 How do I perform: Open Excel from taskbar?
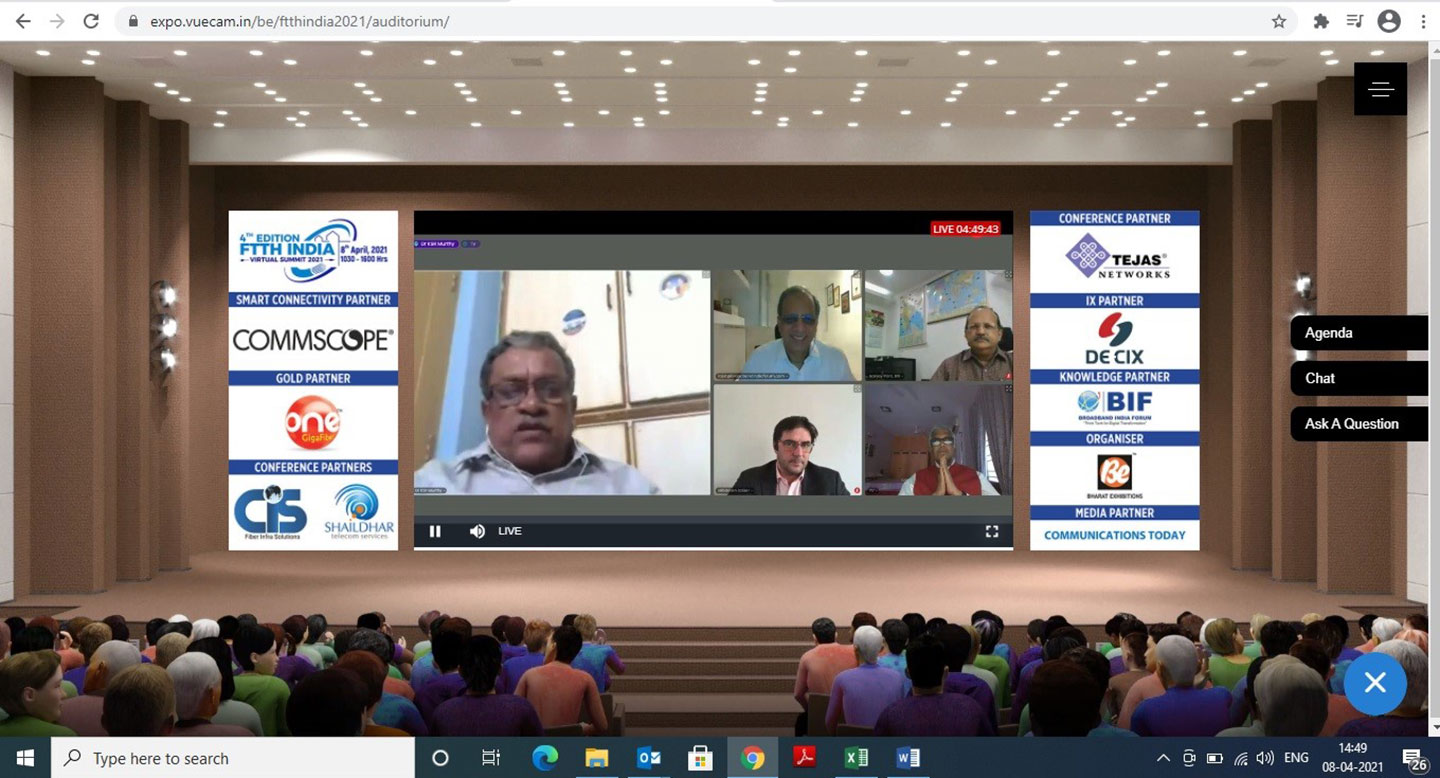[x=857, y=758]
